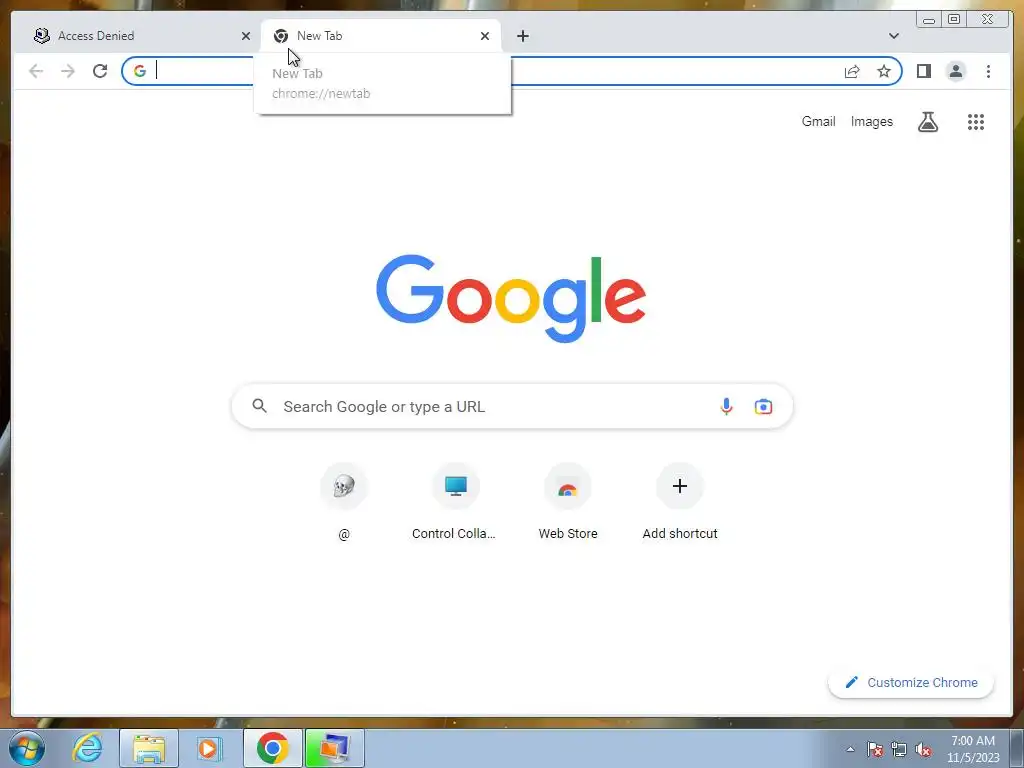Open the file explorer taskbar icon
1024x768 pixels.
149,748
